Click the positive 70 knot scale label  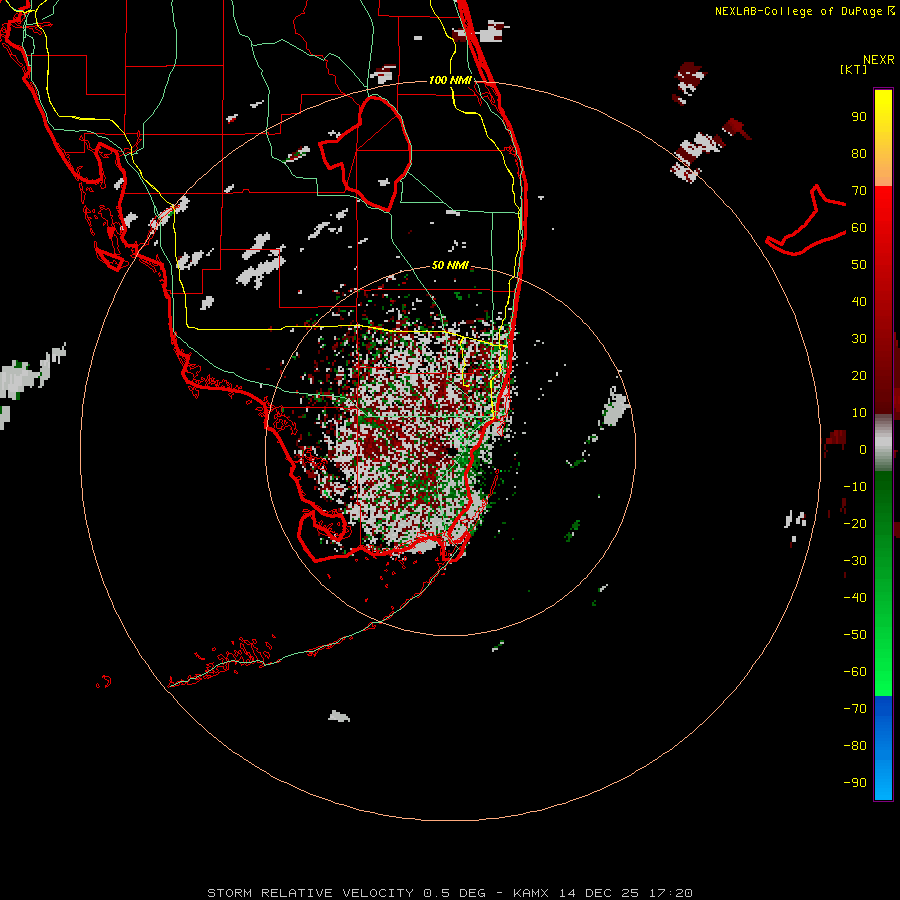tap(859, 191)
